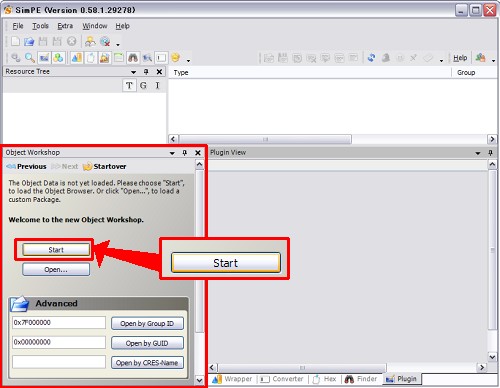Open the Plugin View panel dropdown arrow
This screenshot has height=388, width=500.
[x=478, y=153]
